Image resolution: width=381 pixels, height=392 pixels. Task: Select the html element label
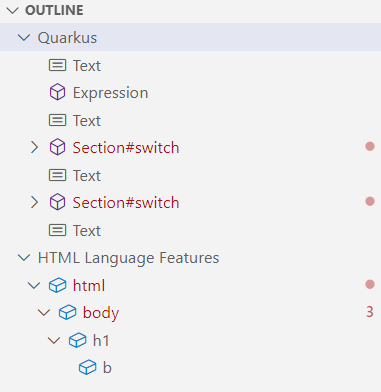coord(89,286)
